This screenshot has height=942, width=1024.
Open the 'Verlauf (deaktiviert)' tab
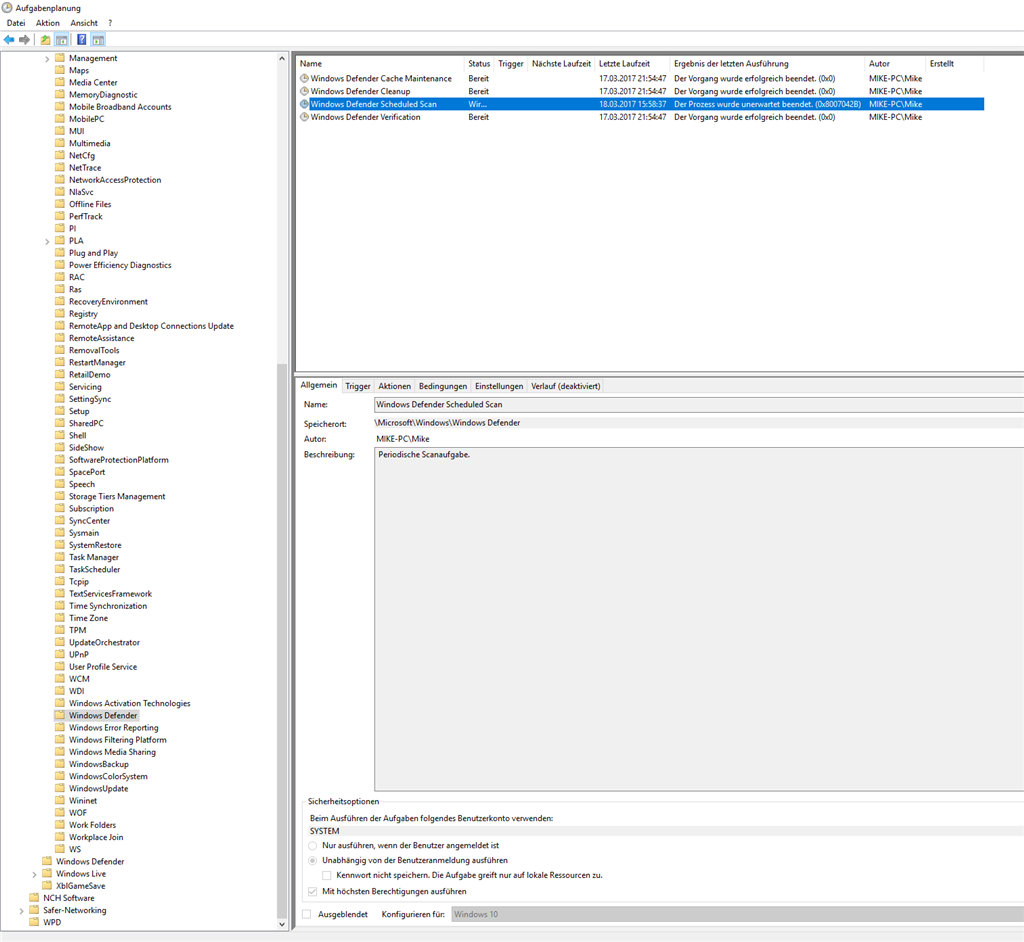point(566,386)
